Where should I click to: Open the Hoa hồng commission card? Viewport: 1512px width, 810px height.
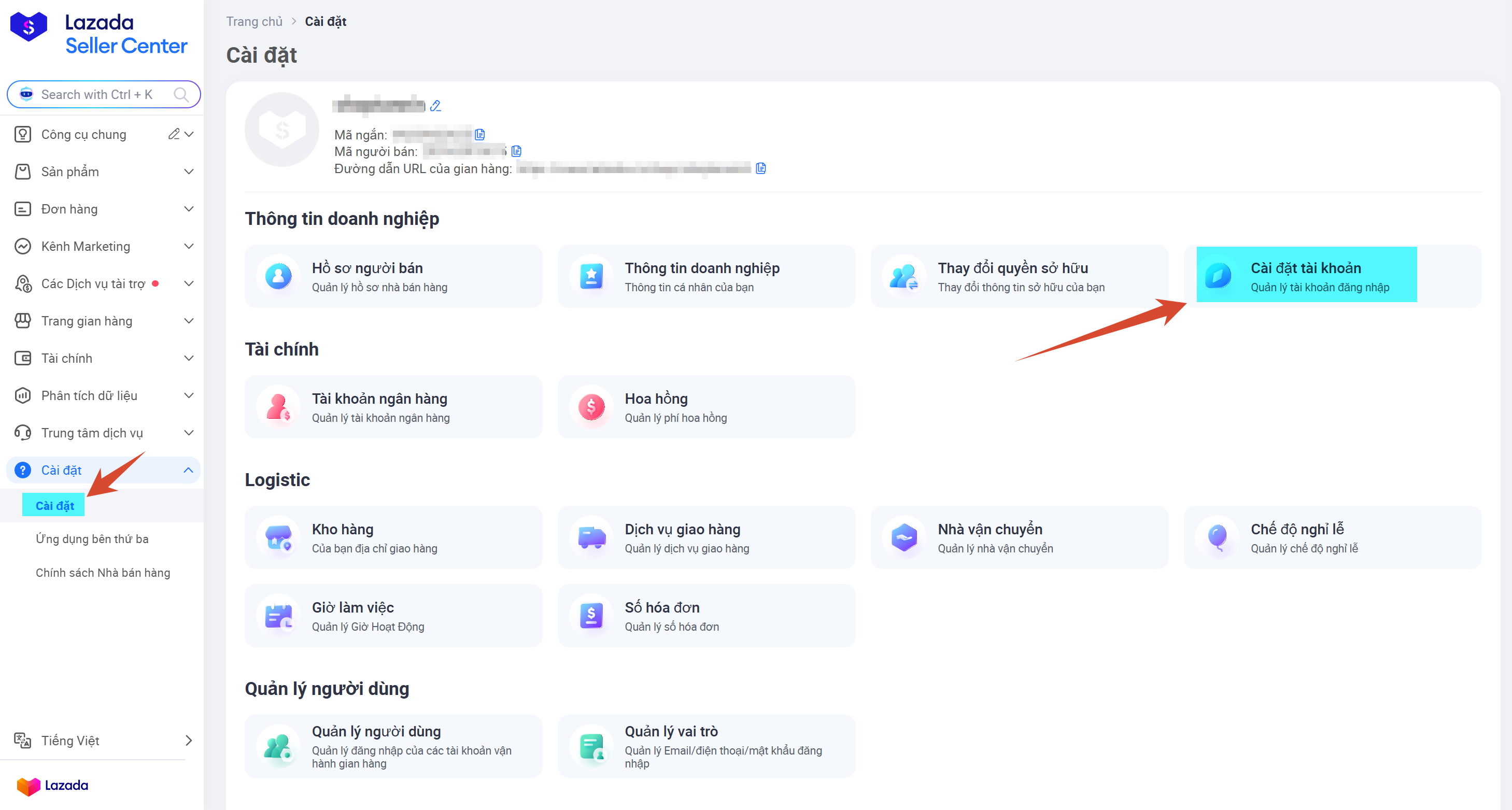click(x=706, y=407)
